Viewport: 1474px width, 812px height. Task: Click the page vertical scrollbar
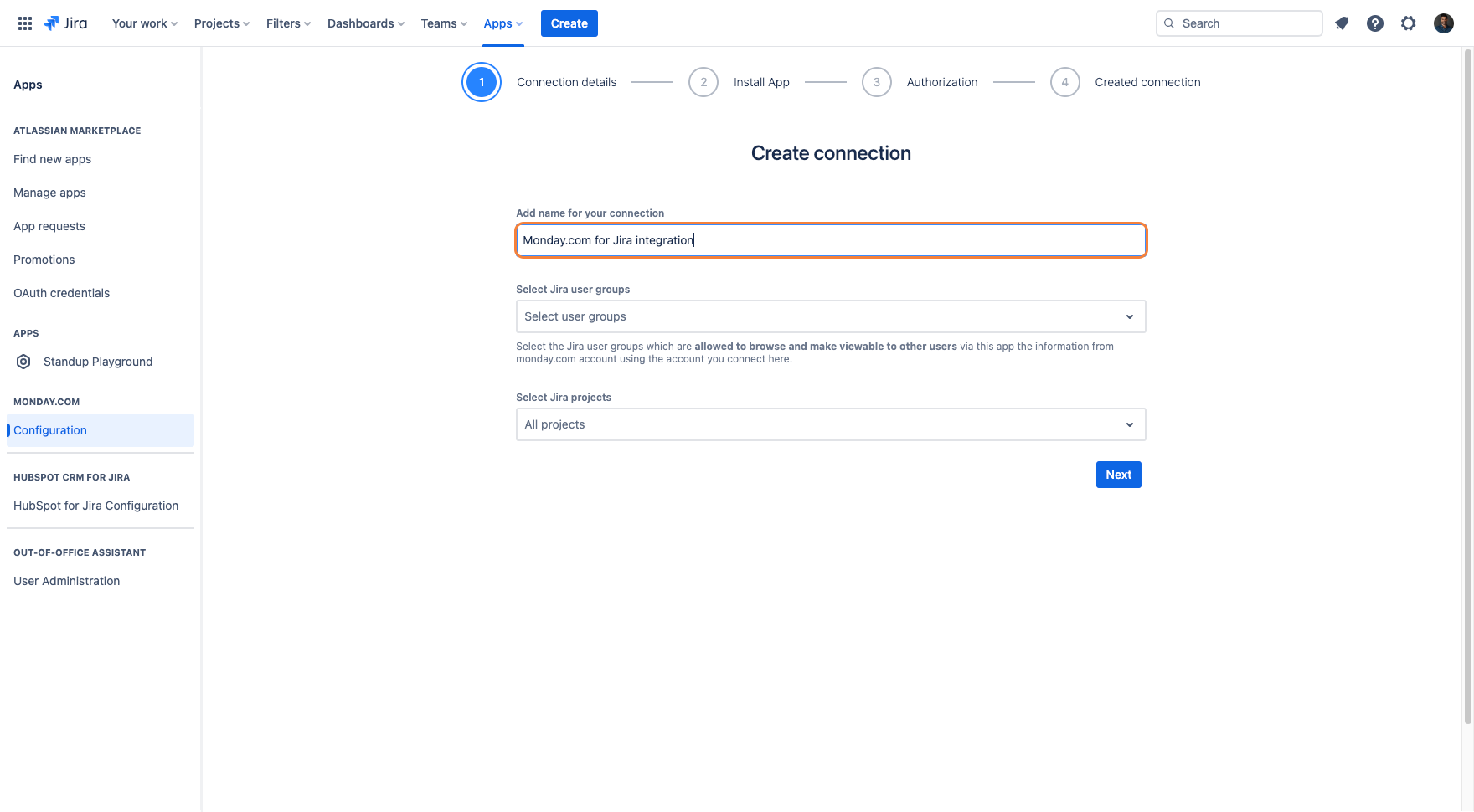[1468, 385]
